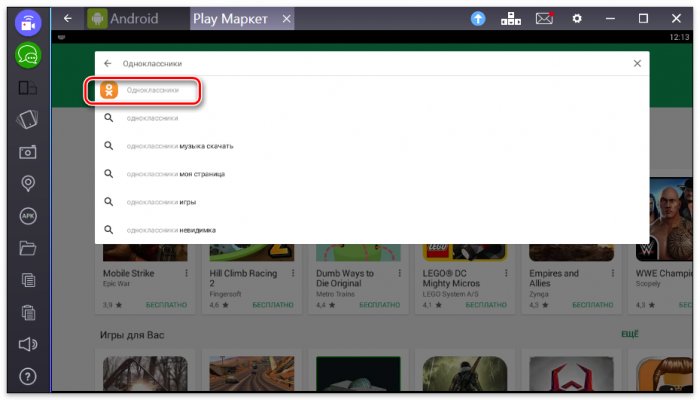Viewport: 700px width, 400px height.
Task: Click the APK install icon
Action: (x=28, y=215)
